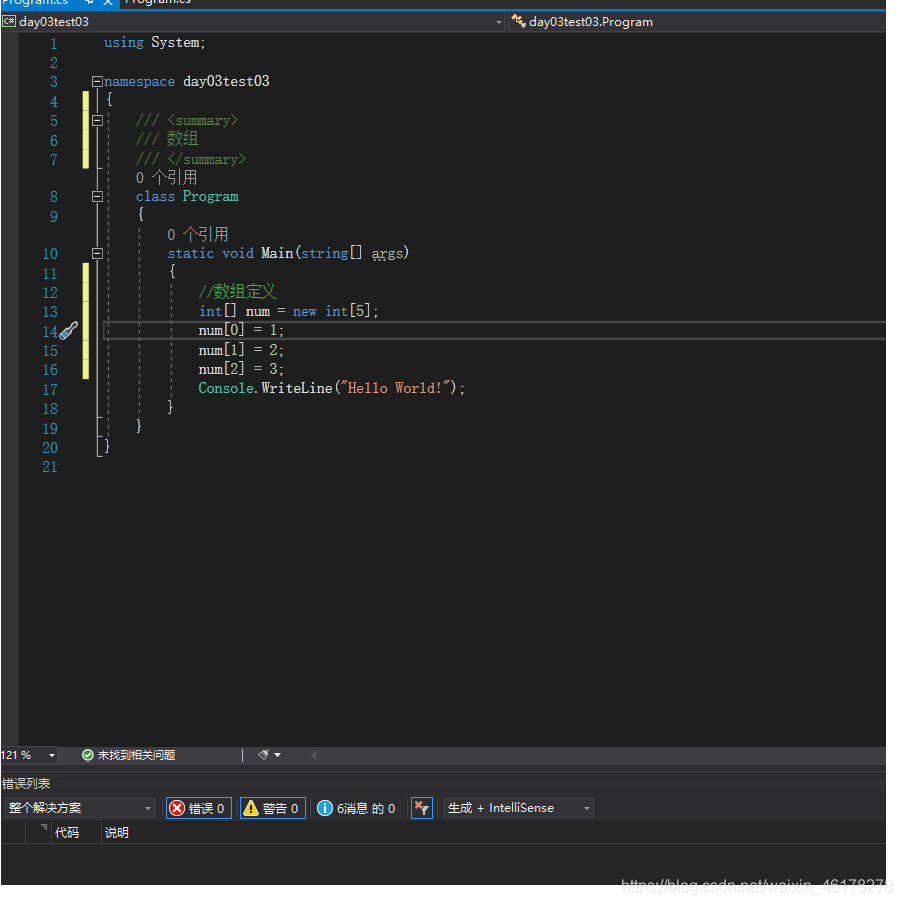The height and width of the screenshot is (905, 903).
Task: Collapse the class Program block
Action: coord(98,198)
